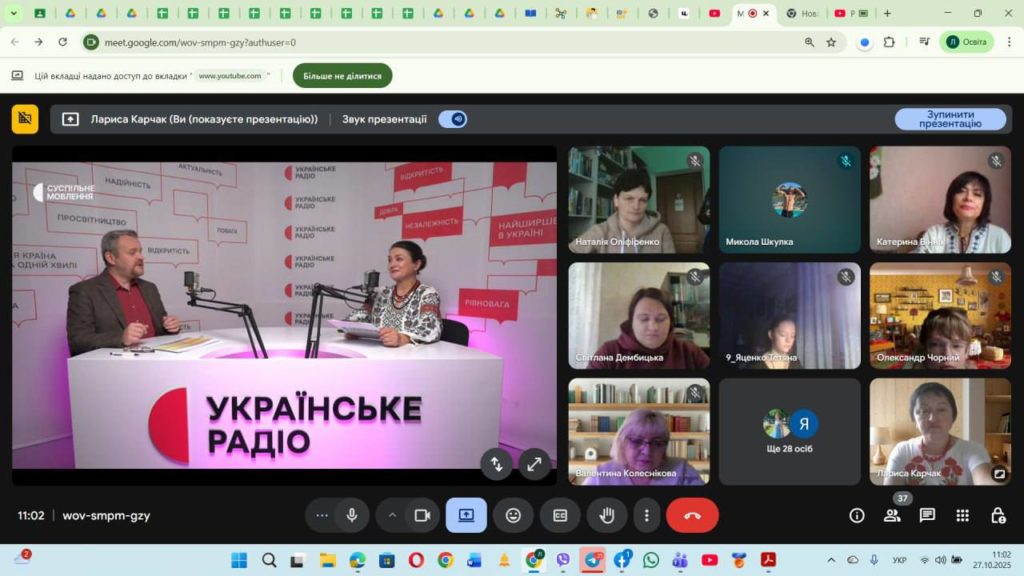Viewport: 1024px width, 576px height.
Task: Open host controls lock icon
Action: 997,515
